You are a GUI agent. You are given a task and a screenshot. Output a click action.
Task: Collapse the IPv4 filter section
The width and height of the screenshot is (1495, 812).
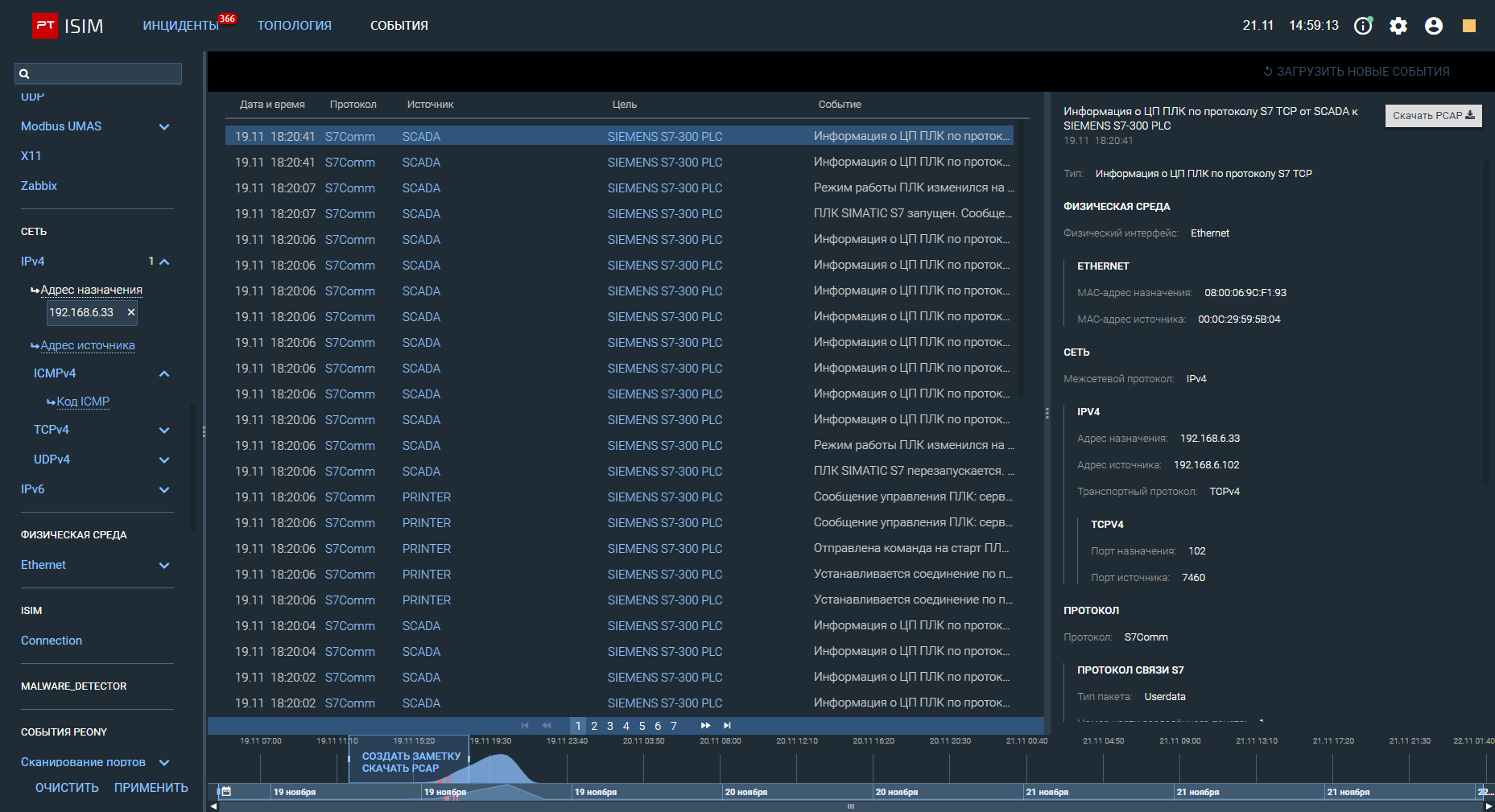(164, 262)
